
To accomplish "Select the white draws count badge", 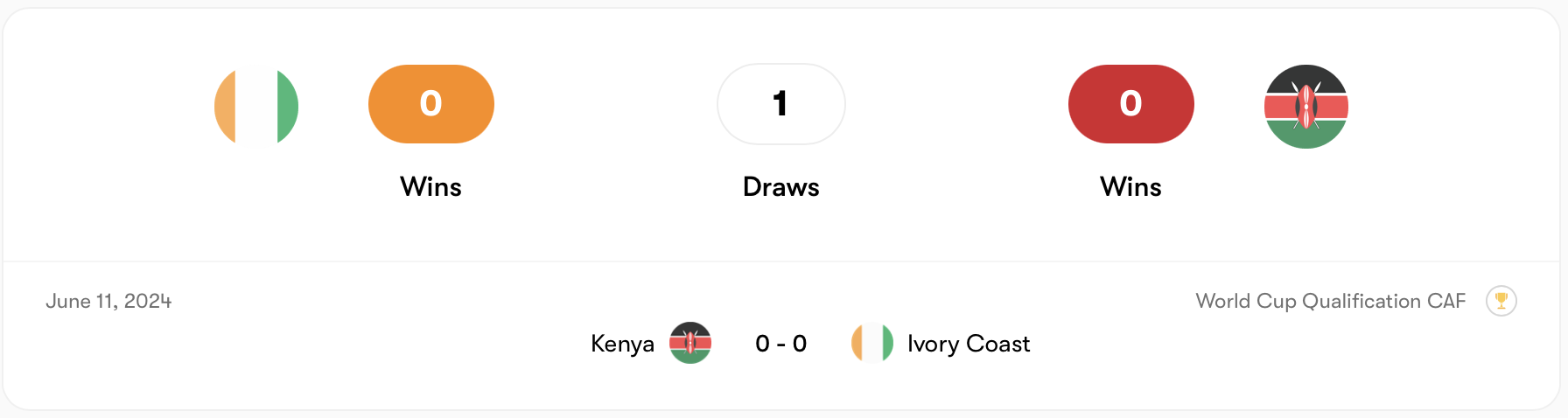I will tap(780, 104).
